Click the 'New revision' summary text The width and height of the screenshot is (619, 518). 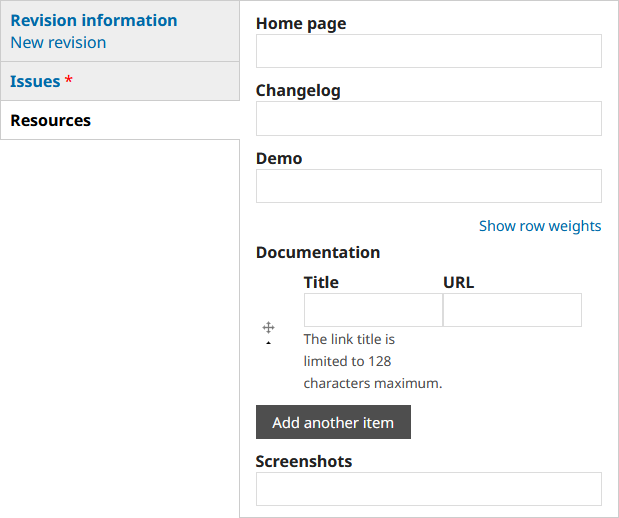(x=58, y=43)
